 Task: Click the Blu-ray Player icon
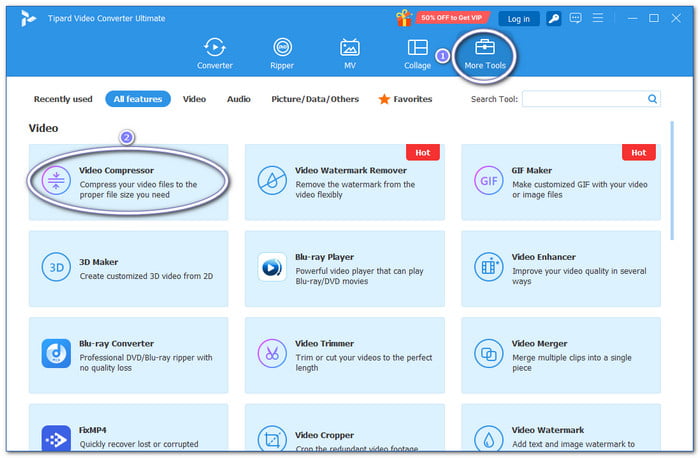272,267
